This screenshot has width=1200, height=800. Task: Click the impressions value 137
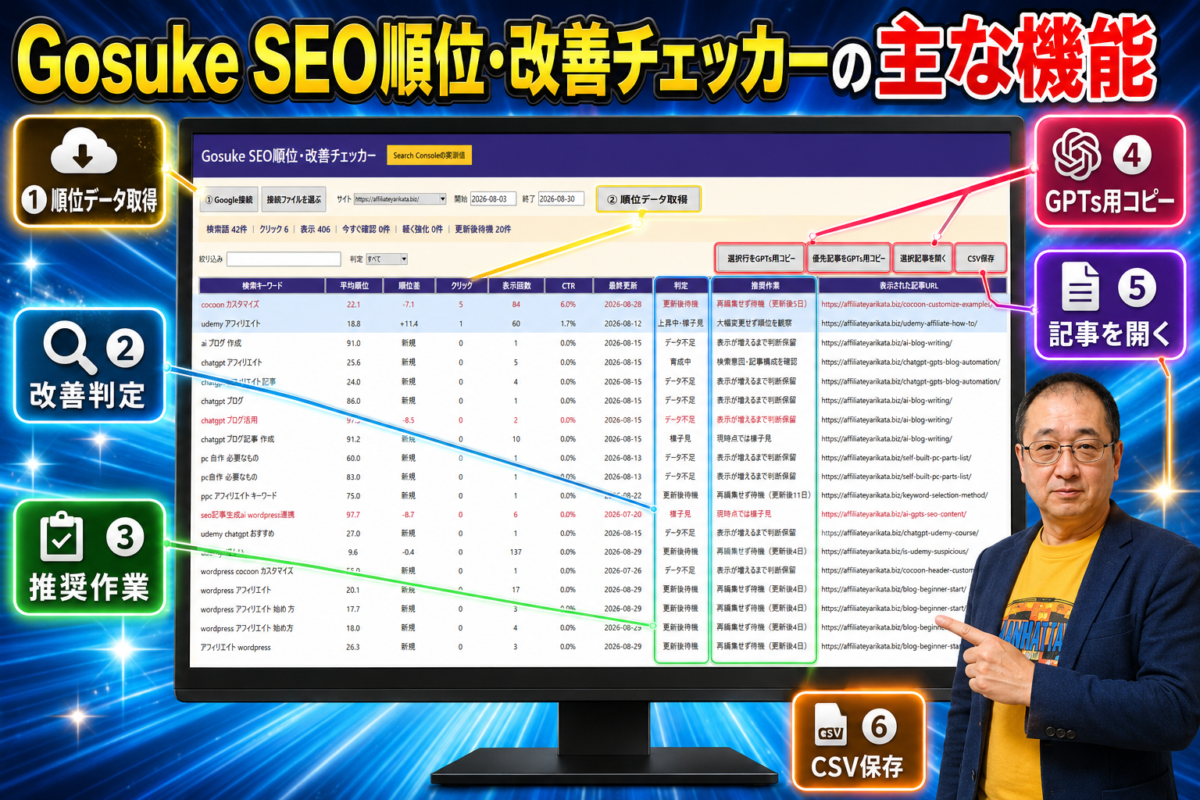pyautogui.click(x=514, y=552)
